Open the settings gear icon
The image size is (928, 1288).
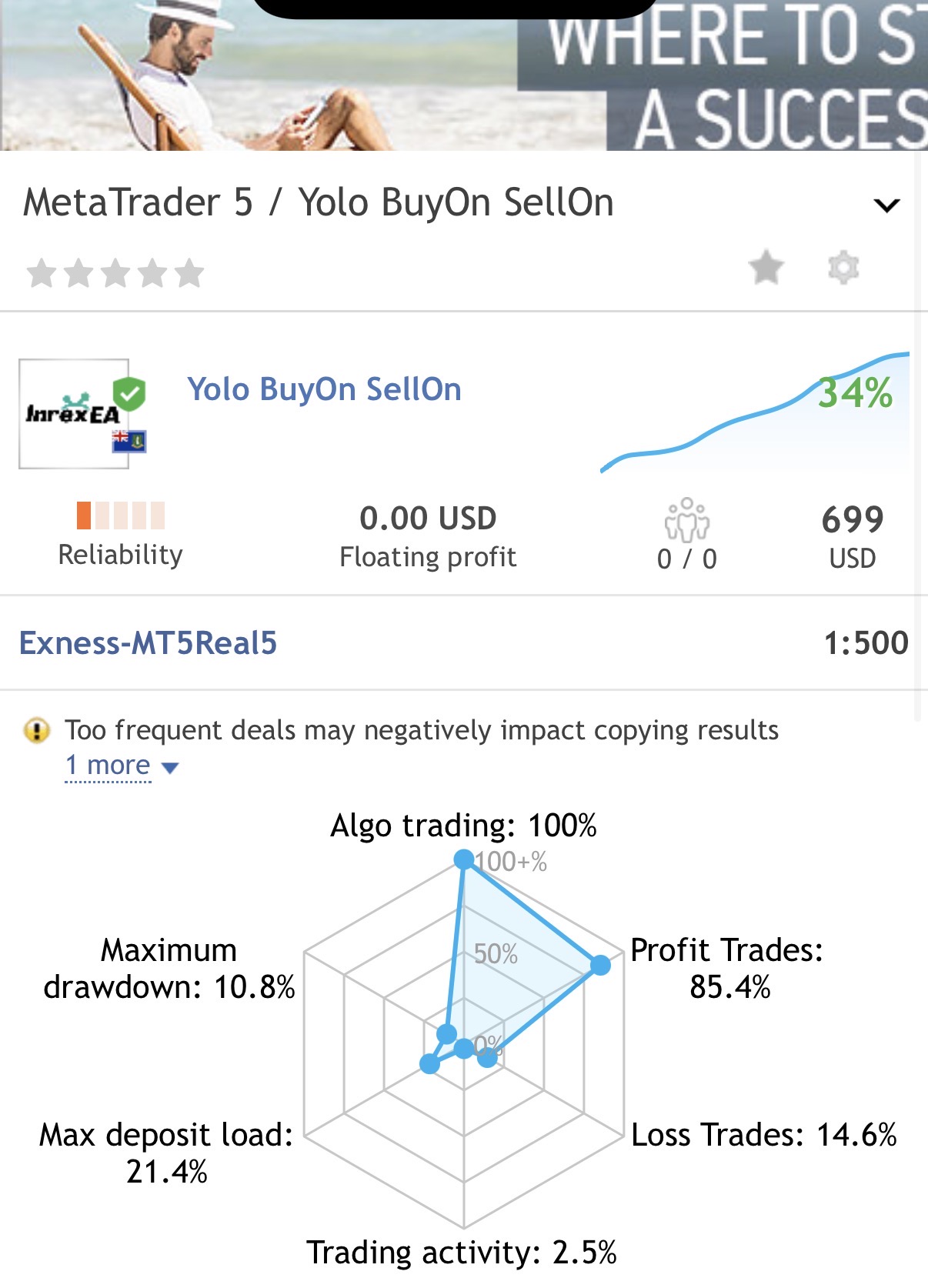pos(843,268)
